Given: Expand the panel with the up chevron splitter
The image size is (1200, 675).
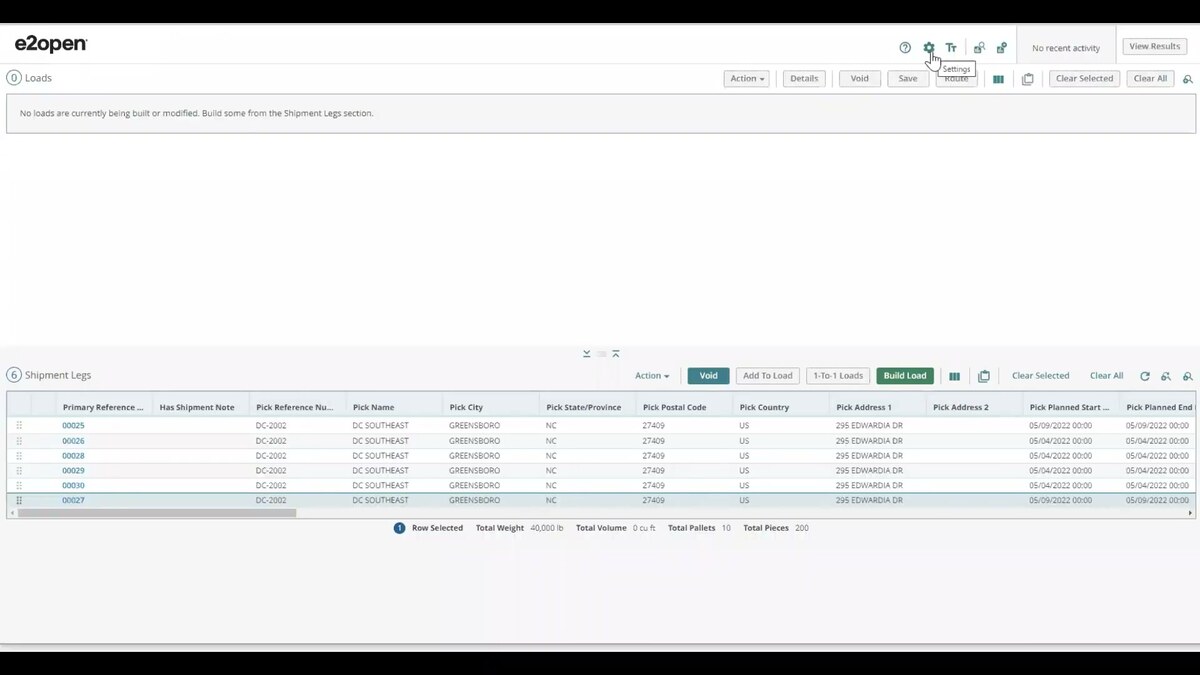Looking at the screenshot, I should click(616, 354).
